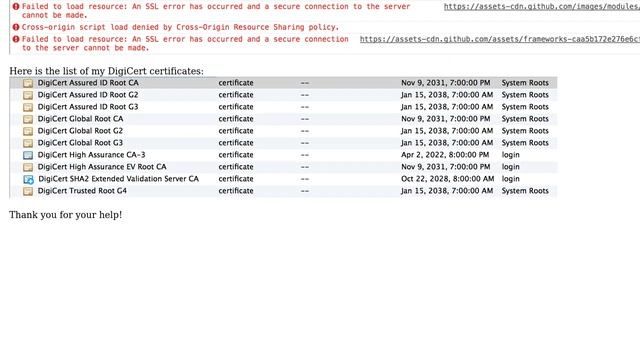
Task: Click the DigiCert Global Root CA certificate icon
Action: point(28,119)
